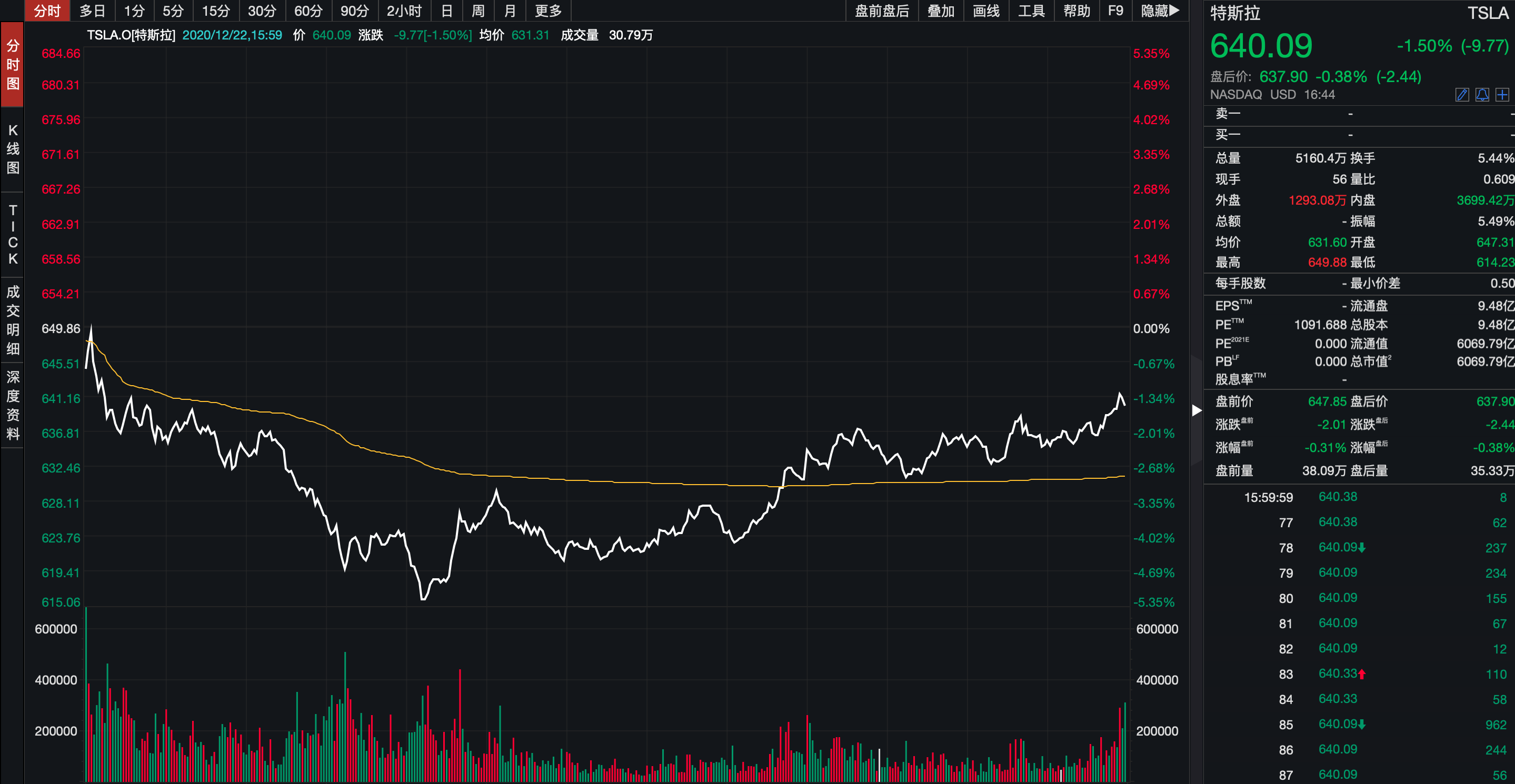The width and height of the screenshot is (1515, 784).
Task: Select the 分时图 sidebar tab
Action: [12, 65]
